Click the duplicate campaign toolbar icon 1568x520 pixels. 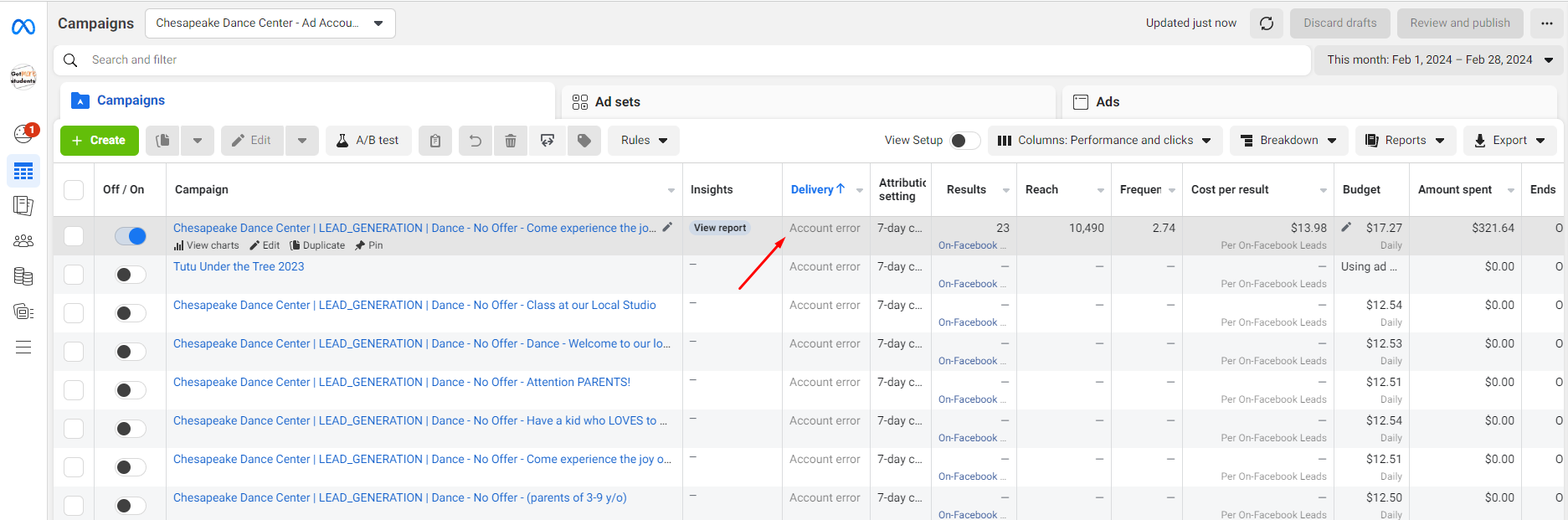tap(163, 141)
